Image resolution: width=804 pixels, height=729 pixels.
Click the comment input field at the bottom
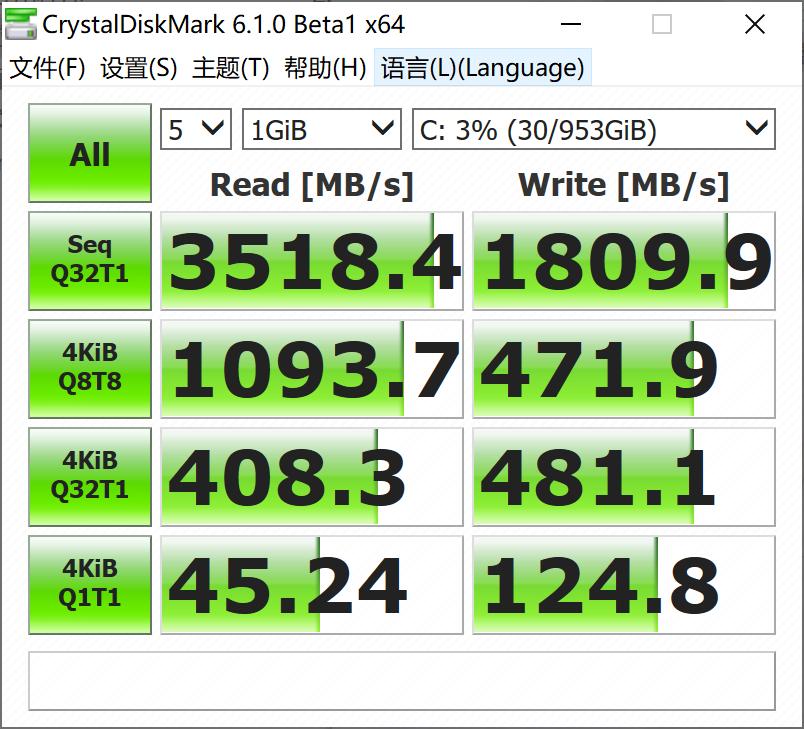pos(400,681)
